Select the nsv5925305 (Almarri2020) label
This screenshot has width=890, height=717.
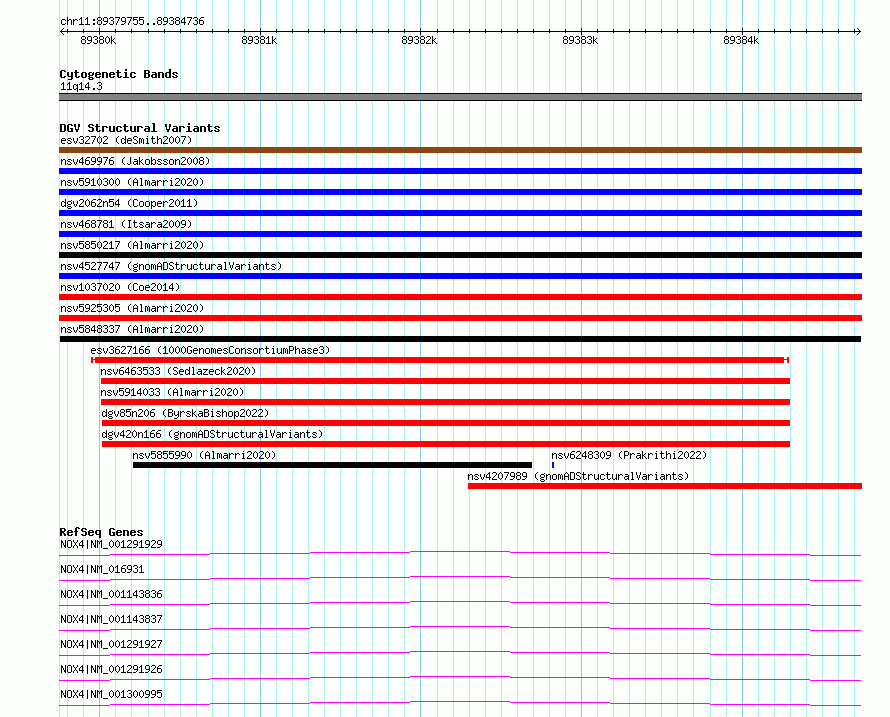click(132, 308)
